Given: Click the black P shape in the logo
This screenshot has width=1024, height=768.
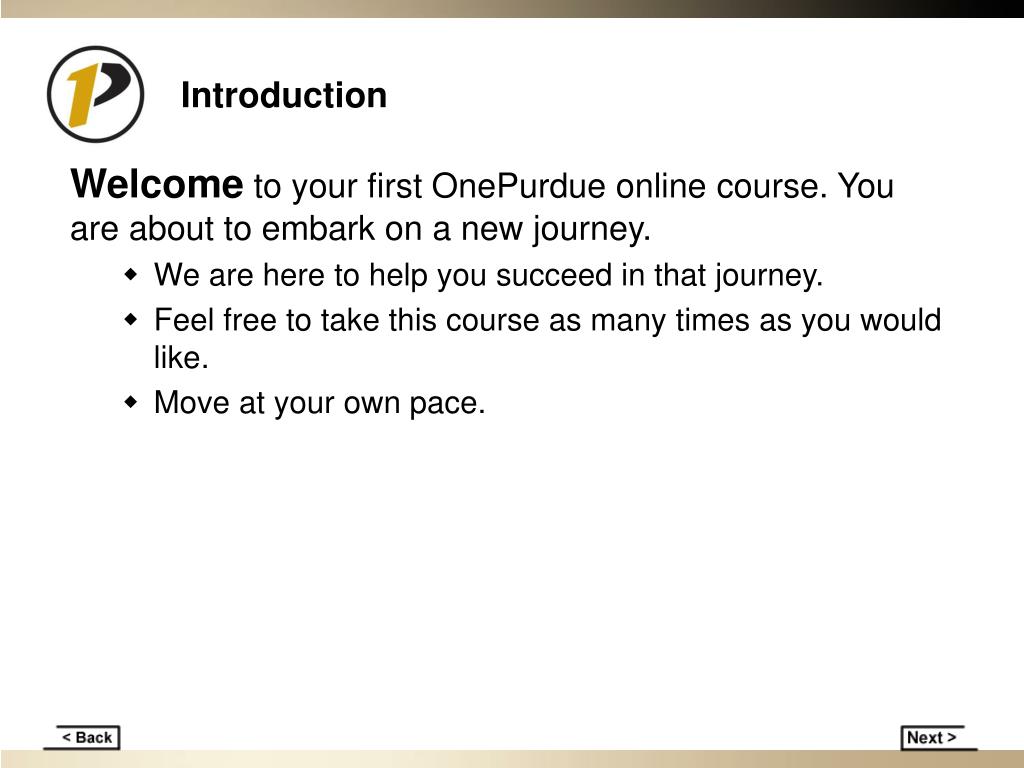Looking at the screenshot, I should pos(112,83).
